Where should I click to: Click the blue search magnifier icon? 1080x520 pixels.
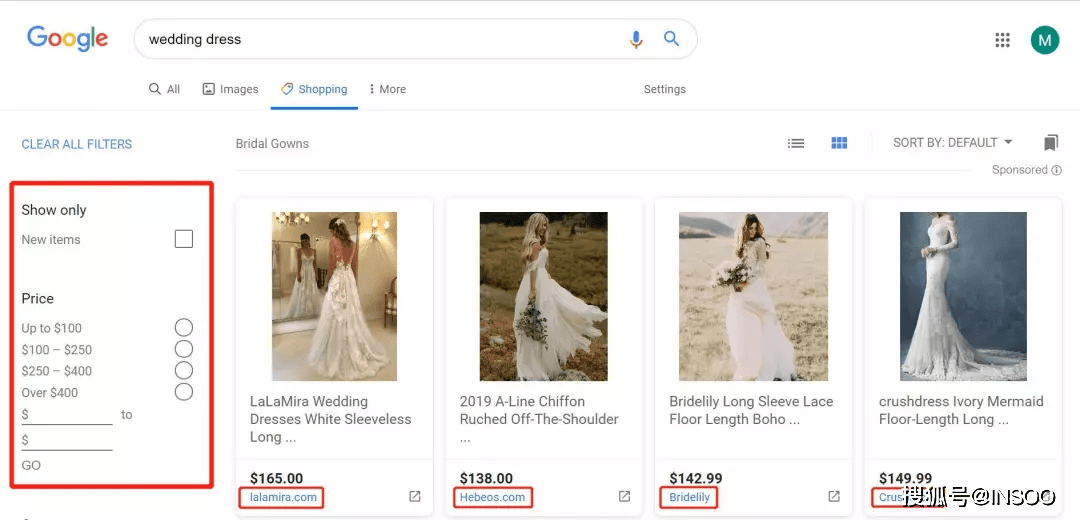(672, 39)
